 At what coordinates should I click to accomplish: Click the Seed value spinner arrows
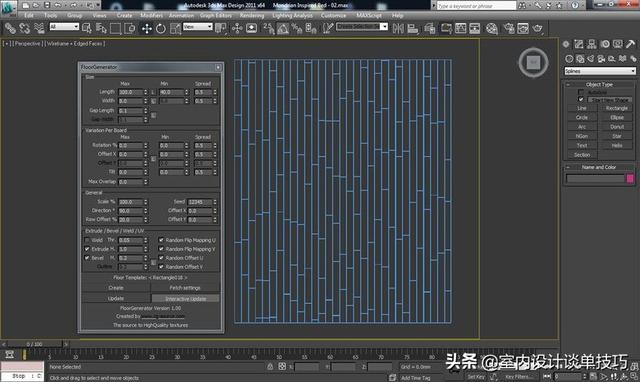click(x=215, y=202)
